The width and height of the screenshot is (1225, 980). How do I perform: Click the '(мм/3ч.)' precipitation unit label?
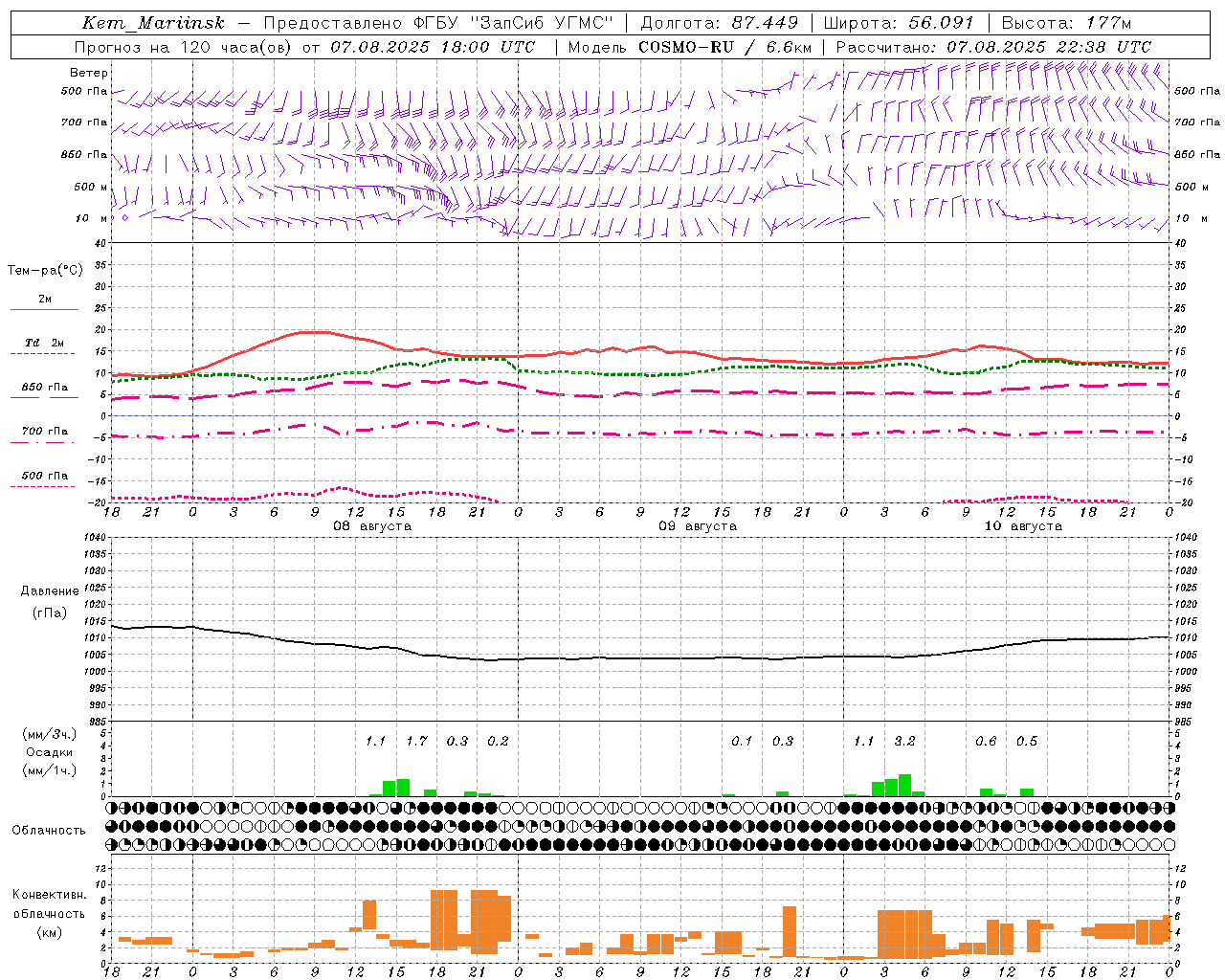[x=50, y=734]
